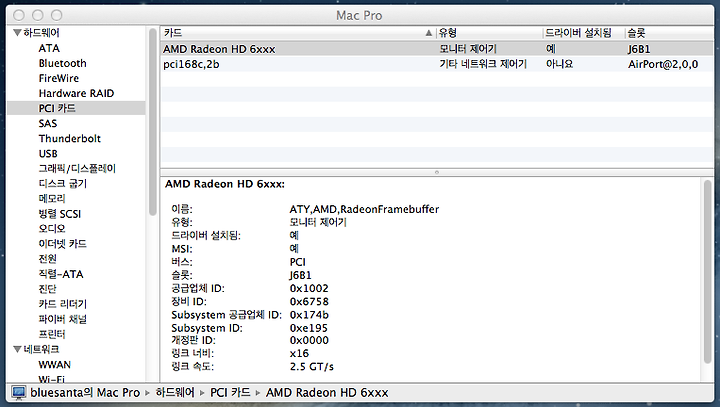This screenshot has height=407, width=720.
Task: Click the sort arrow in 카드 header
Action: 428,33
